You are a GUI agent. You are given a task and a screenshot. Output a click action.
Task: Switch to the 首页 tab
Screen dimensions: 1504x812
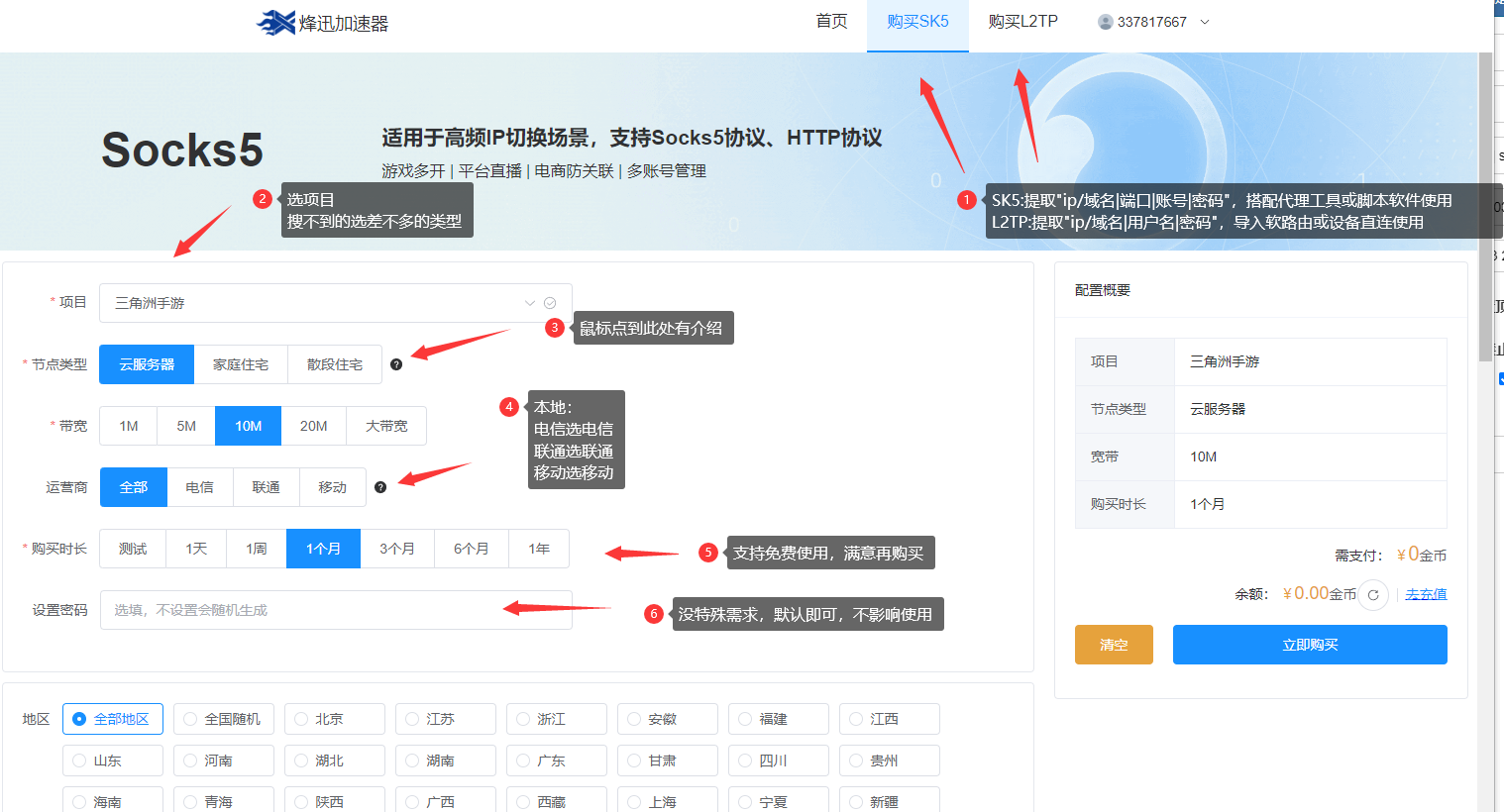[x=831, y=21]
